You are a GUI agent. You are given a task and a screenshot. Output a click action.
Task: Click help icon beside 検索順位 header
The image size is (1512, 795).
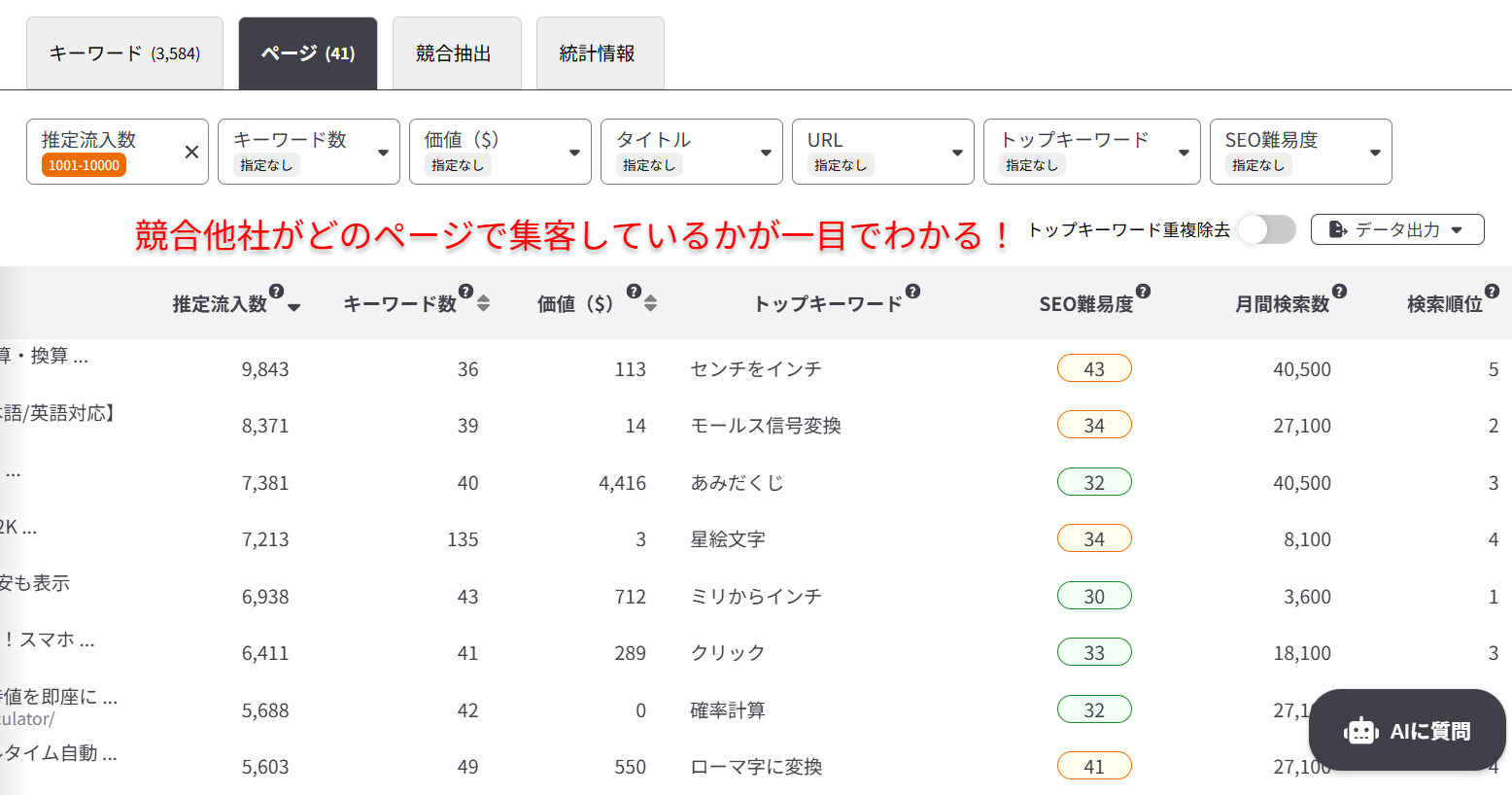1492,292
